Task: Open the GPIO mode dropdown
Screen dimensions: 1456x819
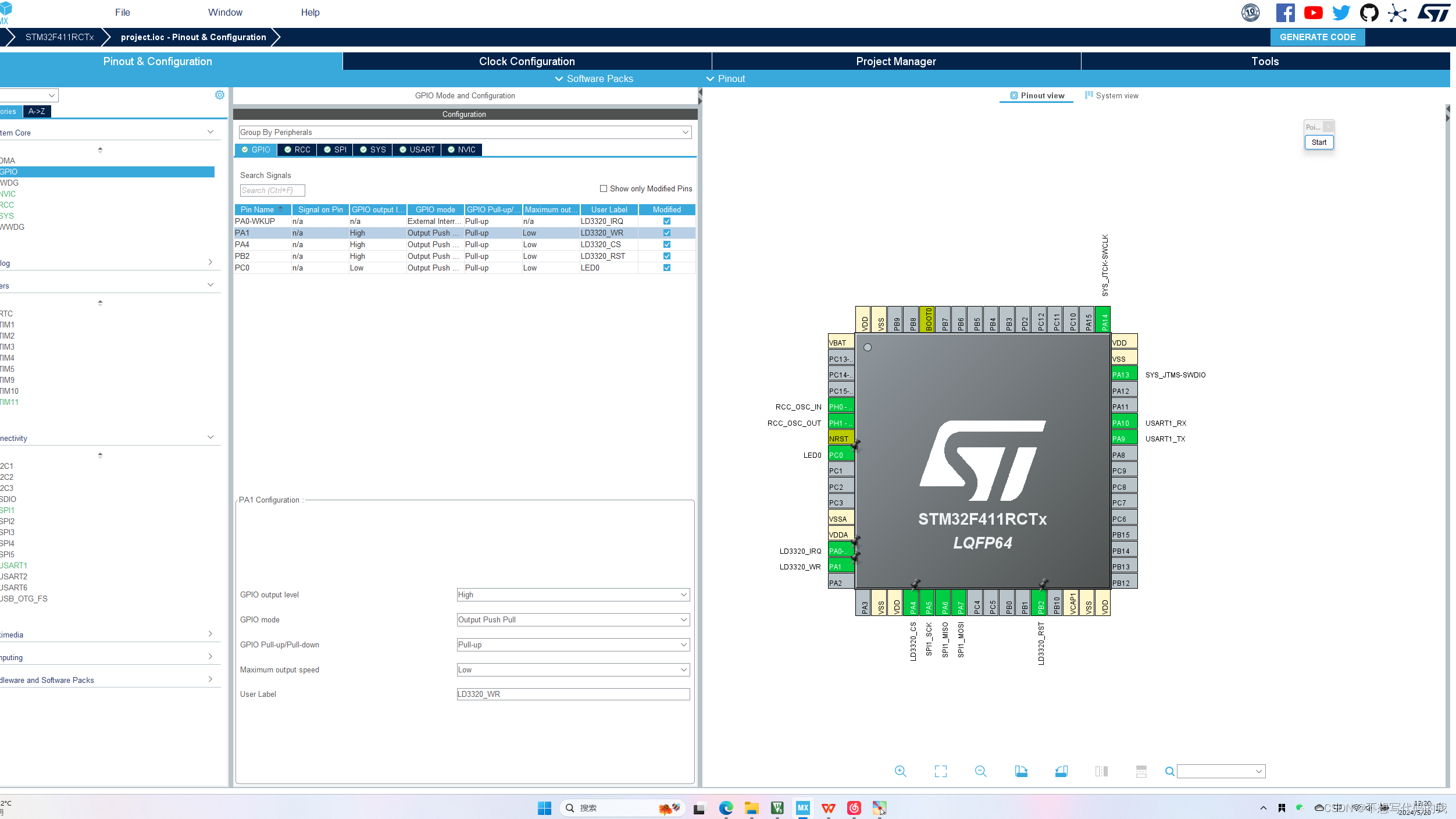Action: point(573,619)
